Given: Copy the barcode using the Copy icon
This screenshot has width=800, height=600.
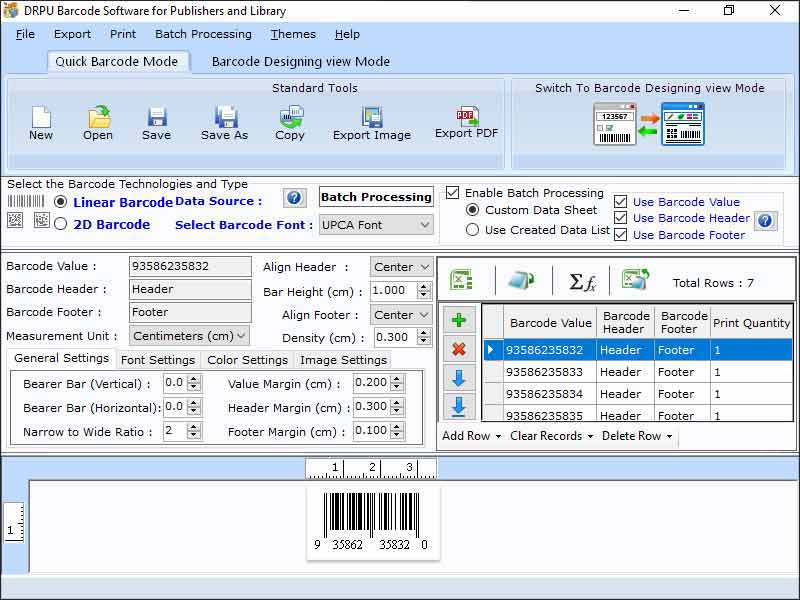Looking at the screenshot, I should pos(289,120).
